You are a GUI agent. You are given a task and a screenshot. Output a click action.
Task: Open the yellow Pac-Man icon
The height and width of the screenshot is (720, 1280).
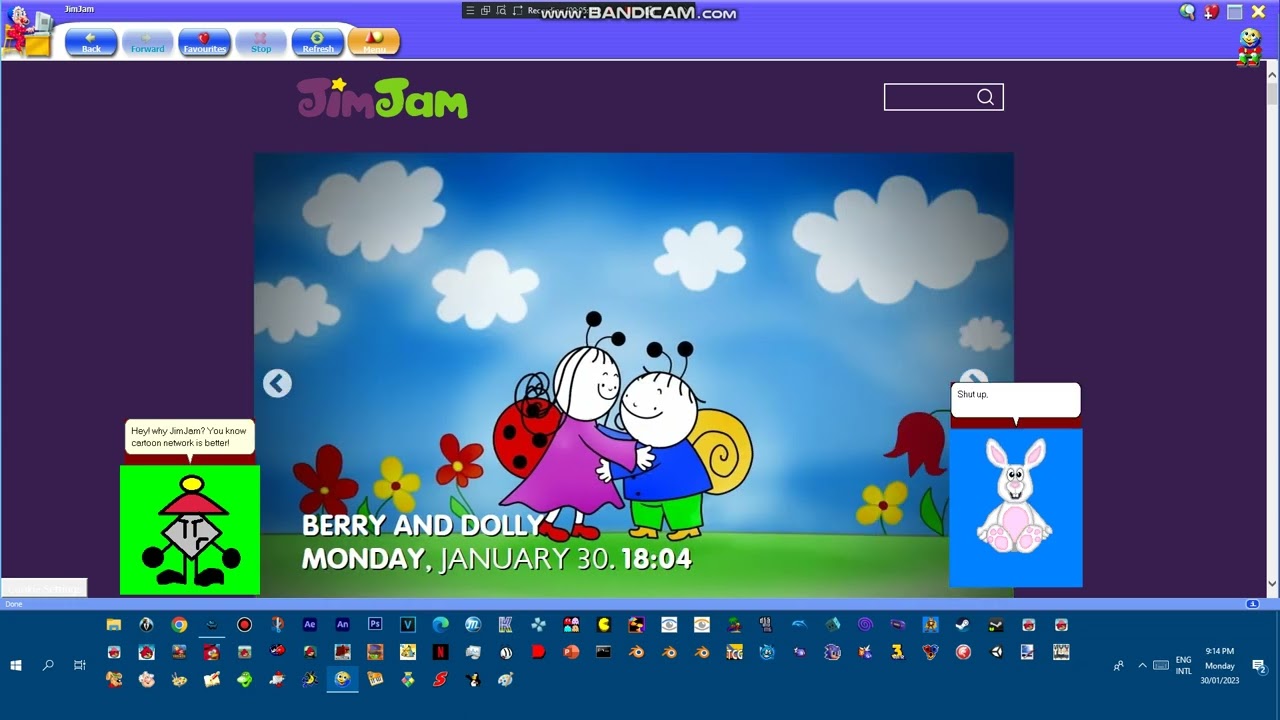(x=603, y=624)
